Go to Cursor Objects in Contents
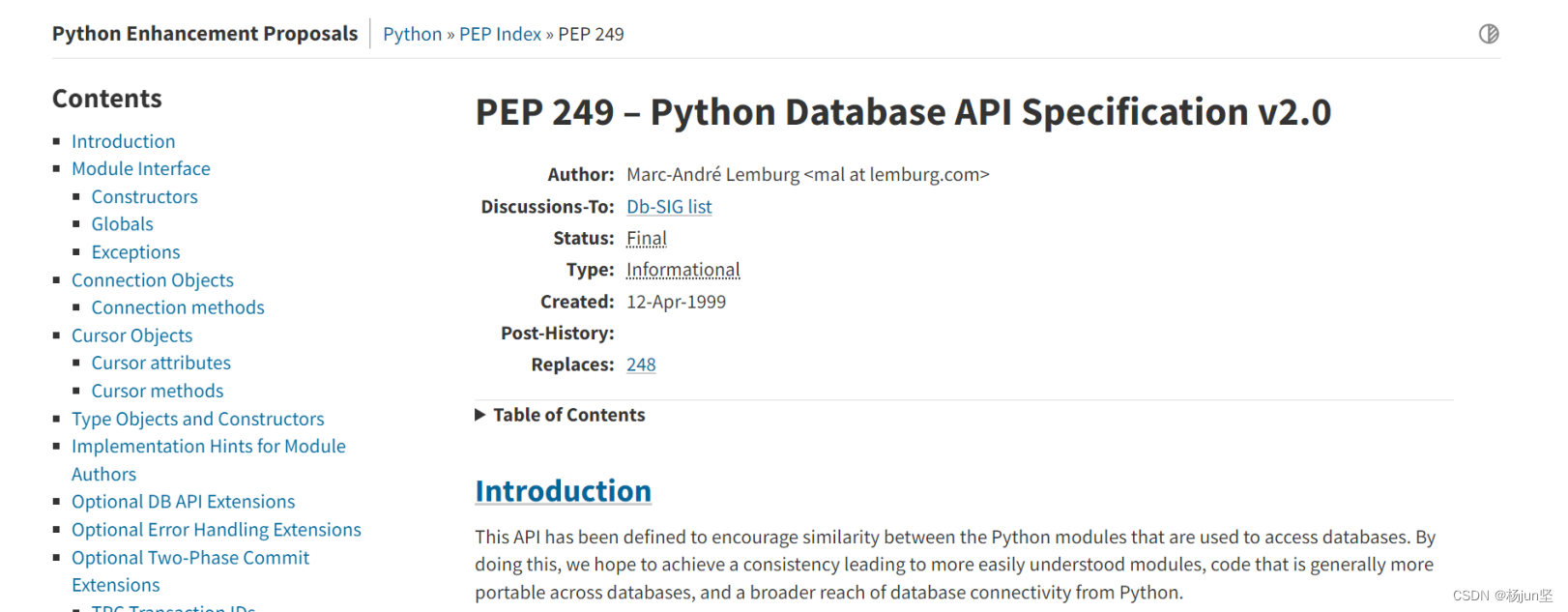Image resolution: width=1568 pixels, height=612 pixels. point(131,335)
